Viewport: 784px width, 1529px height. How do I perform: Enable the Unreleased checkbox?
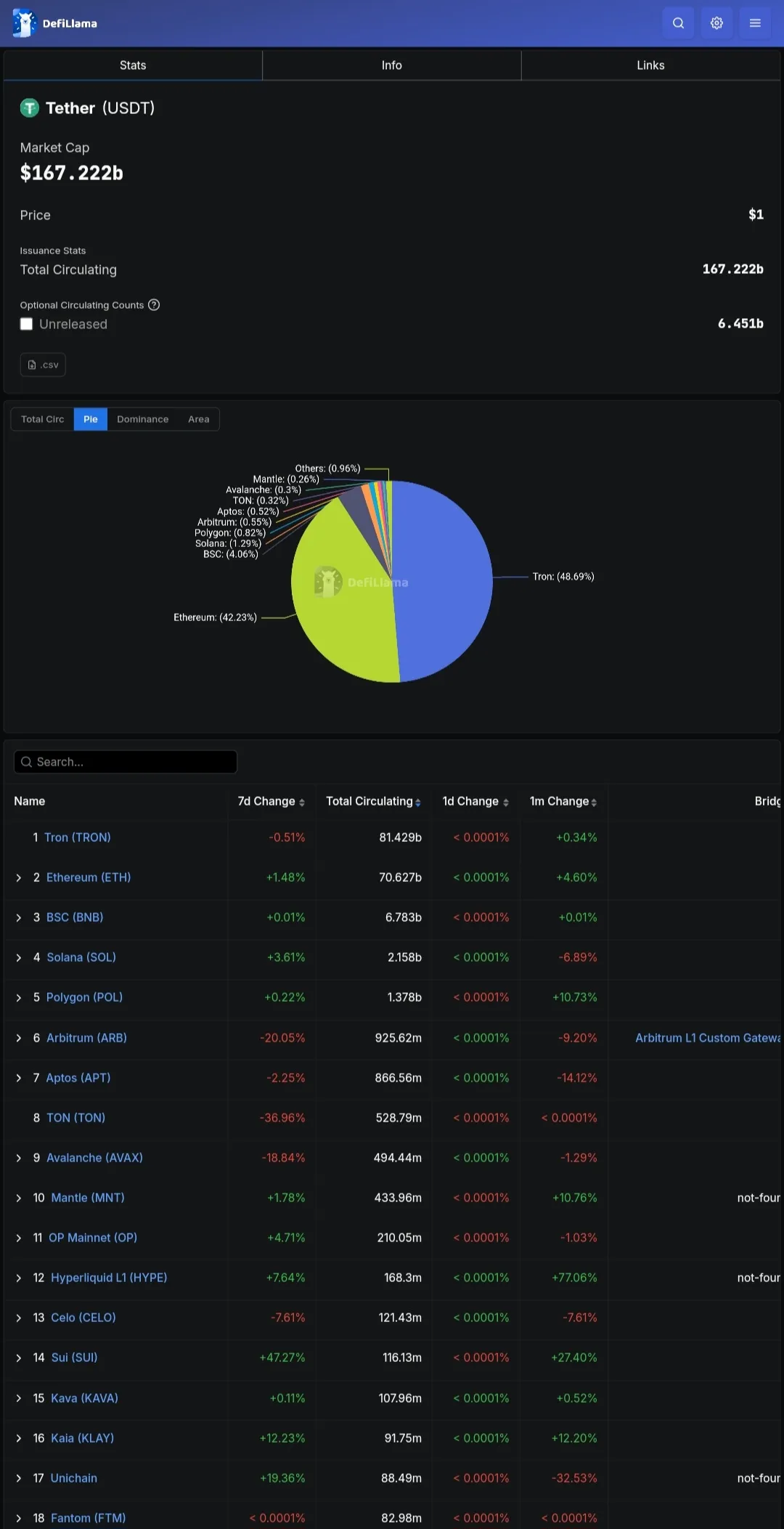27,324
